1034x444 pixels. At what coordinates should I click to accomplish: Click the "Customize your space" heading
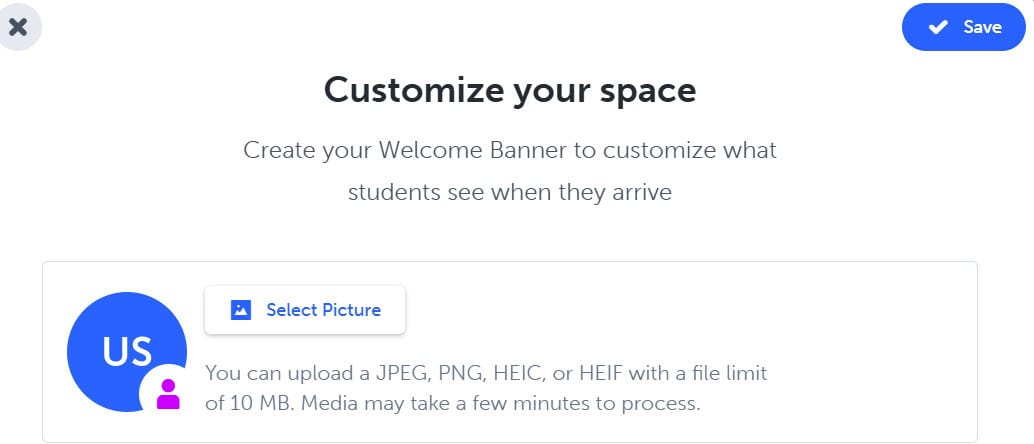(x=510, y=90)
